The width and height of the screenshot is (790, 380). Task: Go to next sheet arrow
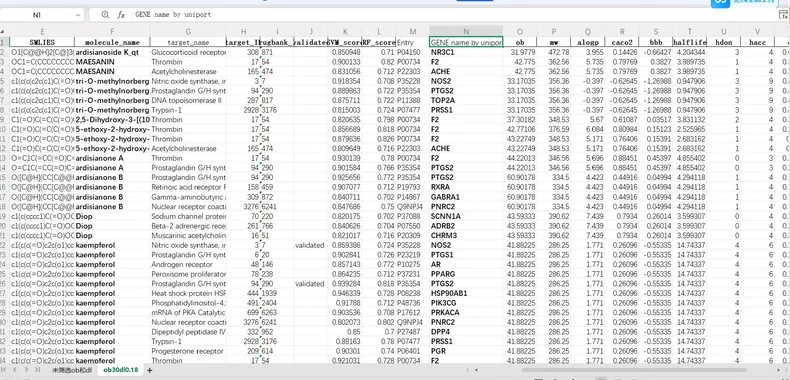pos(27,370)
